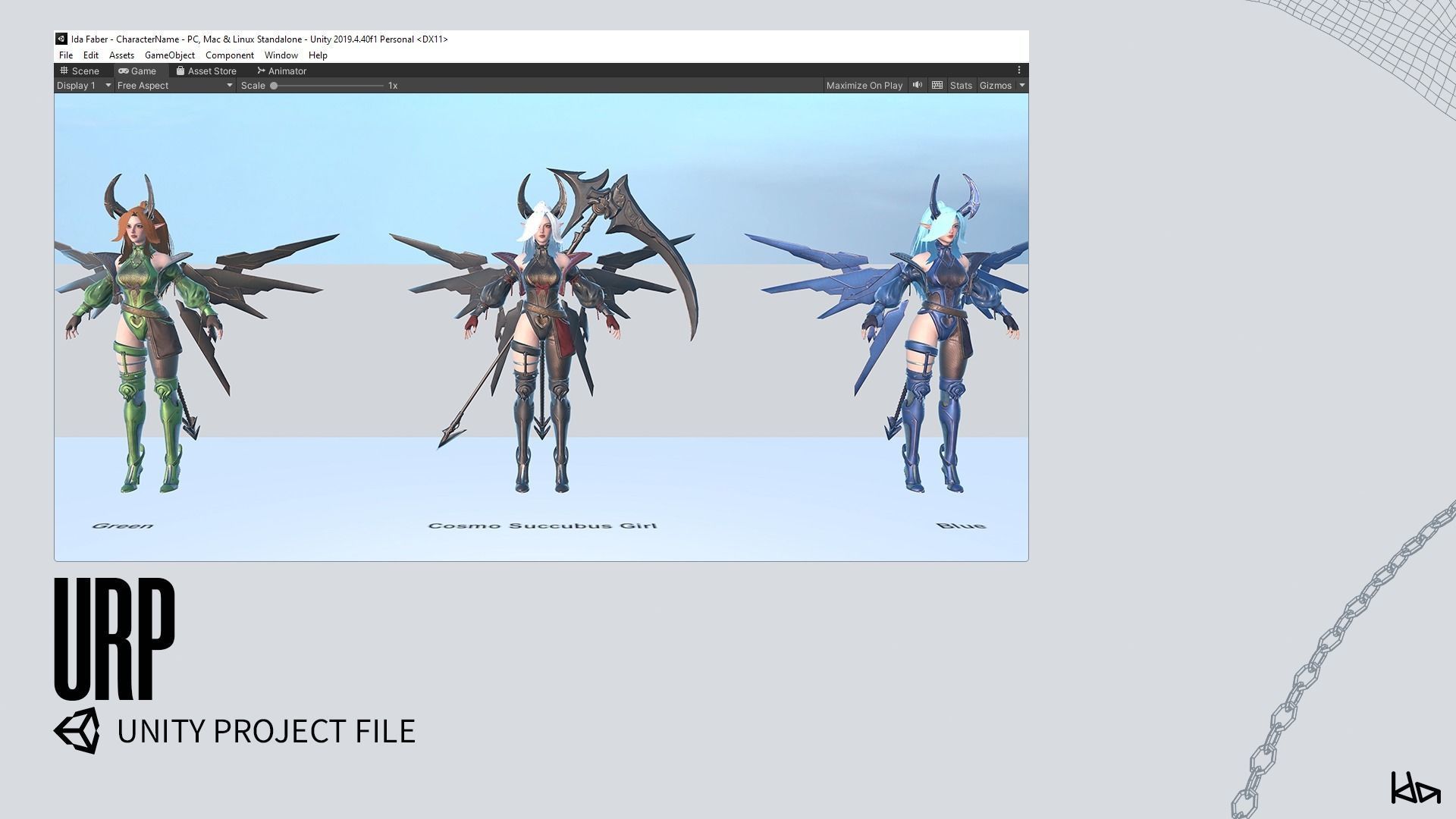Switch to the Animator tab
Screen dimensions: 1456x819
click(282, 71)
